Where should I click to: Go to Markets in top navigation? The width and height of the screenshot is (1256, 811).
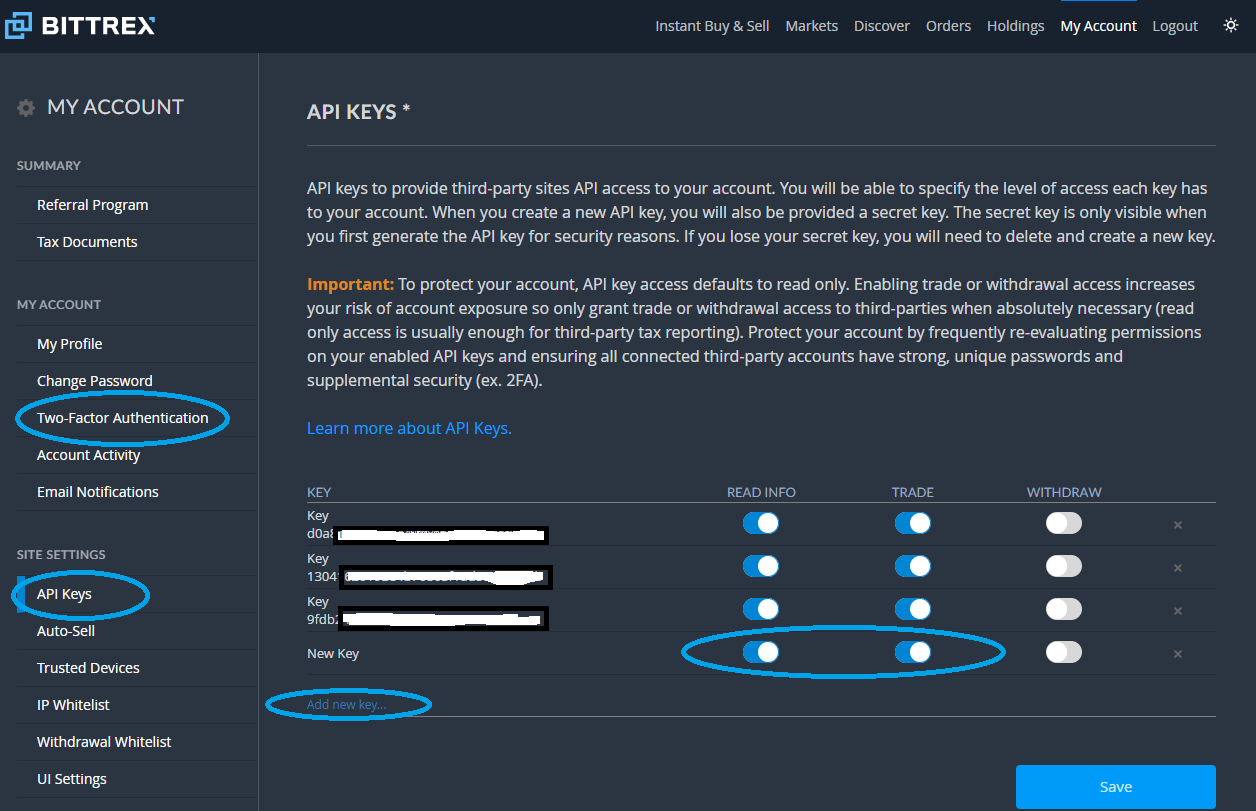click(812, 26)
